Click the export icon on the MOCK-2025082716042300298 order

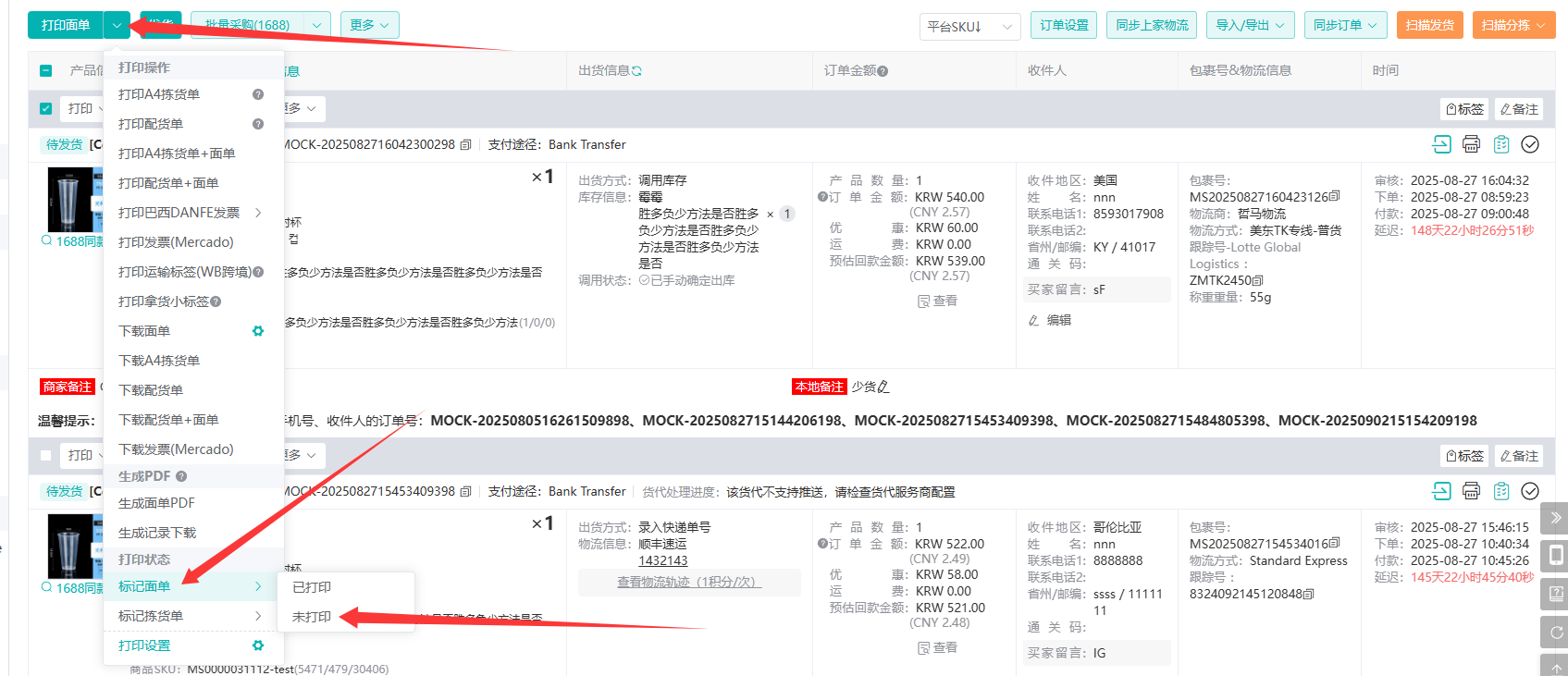pyautogui.click(x=1441, y=143)
